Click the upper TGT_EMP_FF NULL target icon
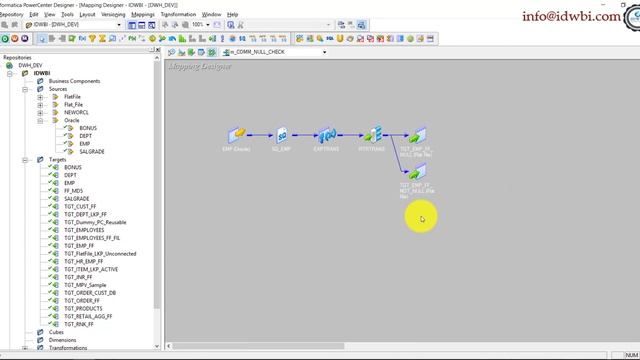 417,135
